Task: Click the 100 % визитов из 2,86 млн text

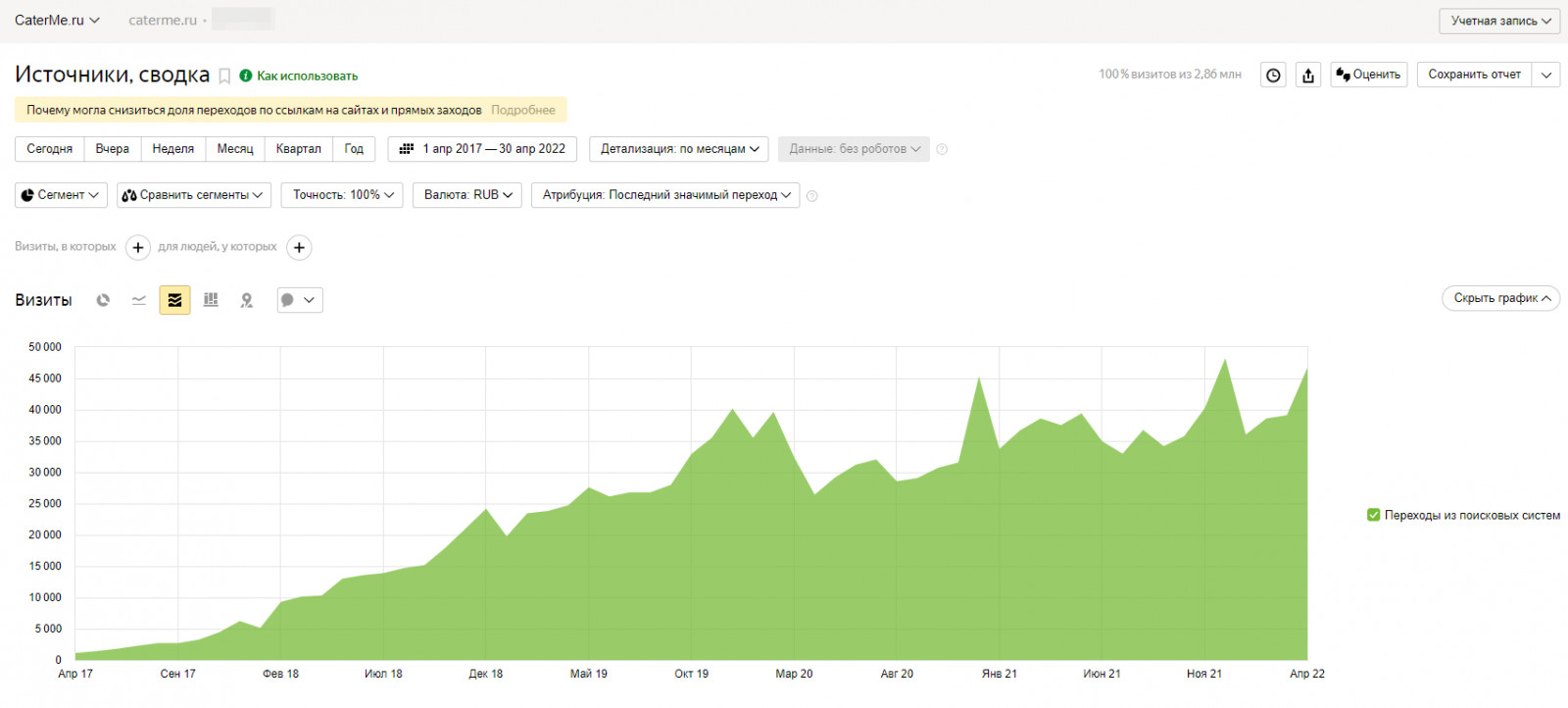Action: pos(1170,75)
